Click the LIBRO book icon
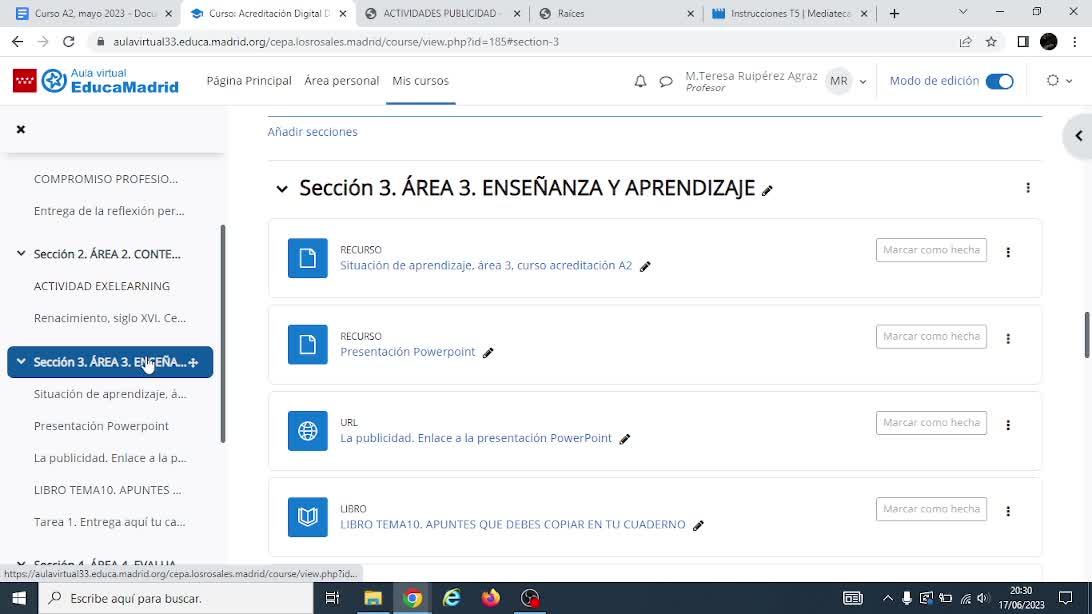 click(308, 517)
